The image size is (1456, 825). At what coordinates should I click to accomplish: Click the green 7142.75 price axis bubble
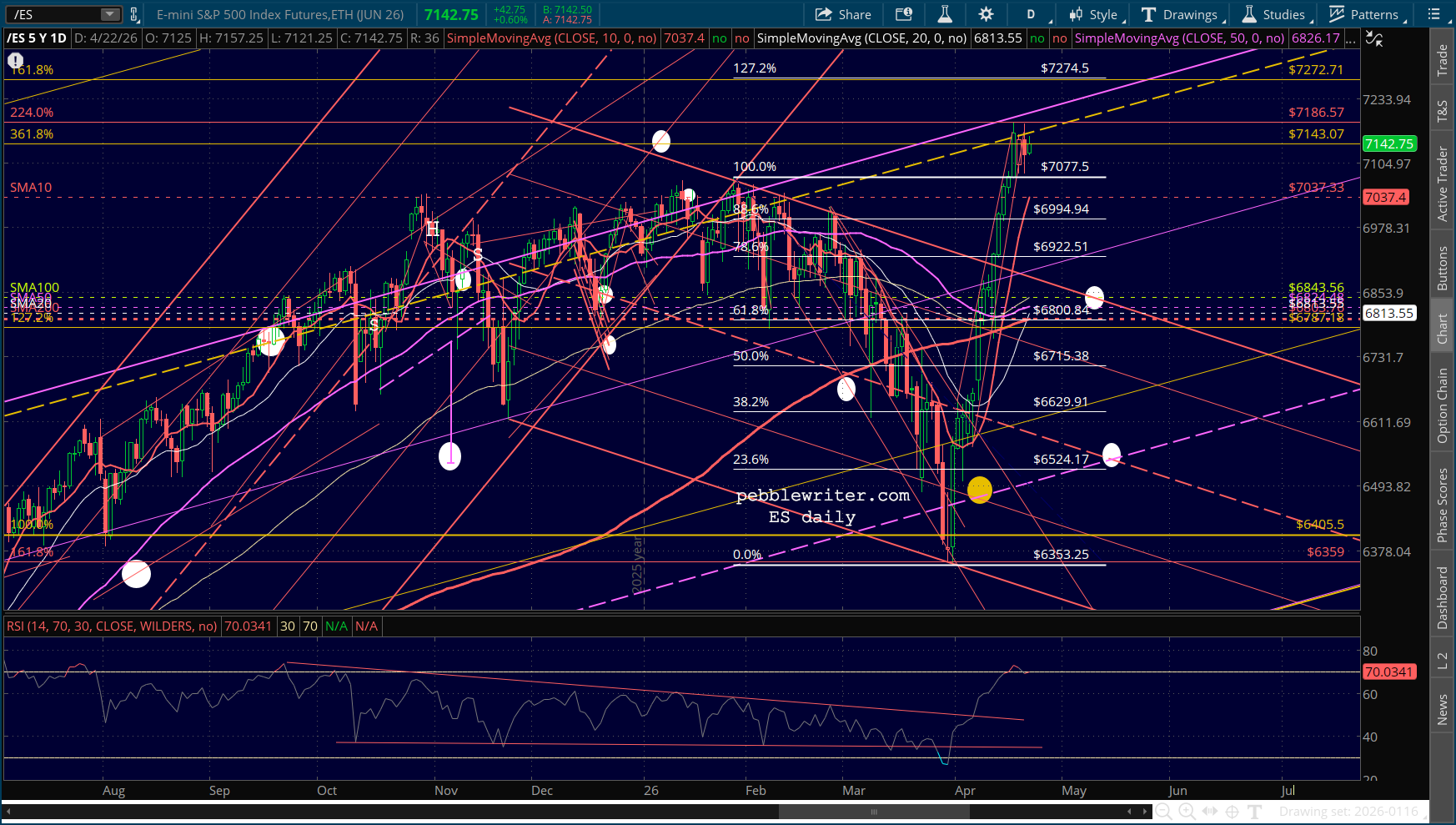point(1389,143)
